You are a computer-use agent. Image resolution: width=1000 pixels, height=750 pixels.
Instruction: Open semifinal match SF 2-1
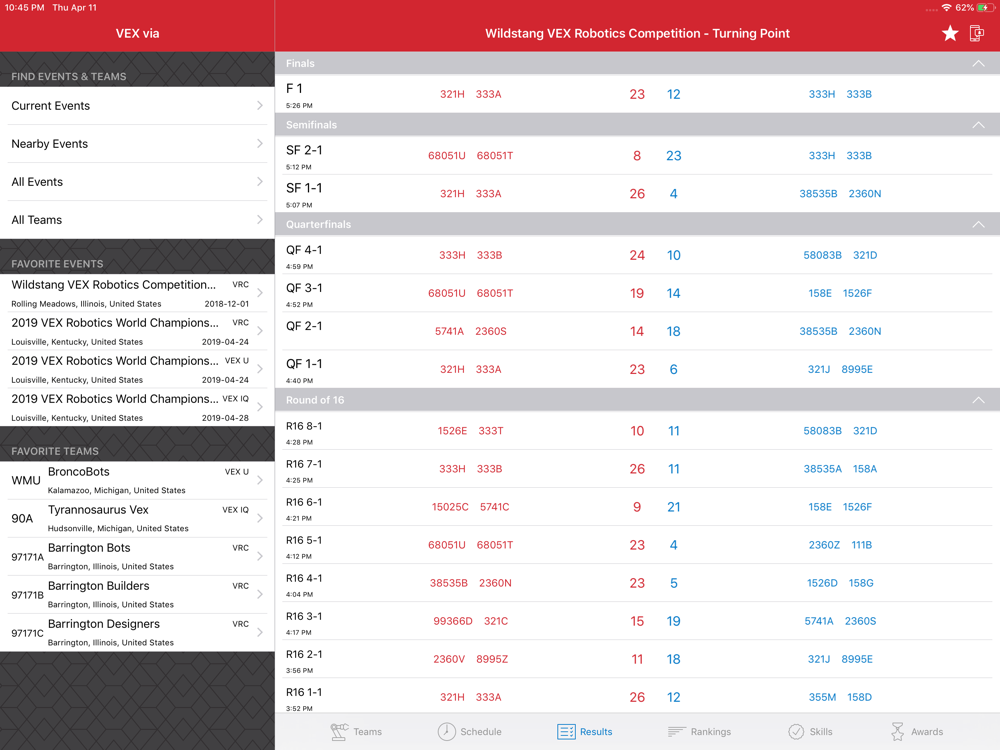(x=637, y=156)
